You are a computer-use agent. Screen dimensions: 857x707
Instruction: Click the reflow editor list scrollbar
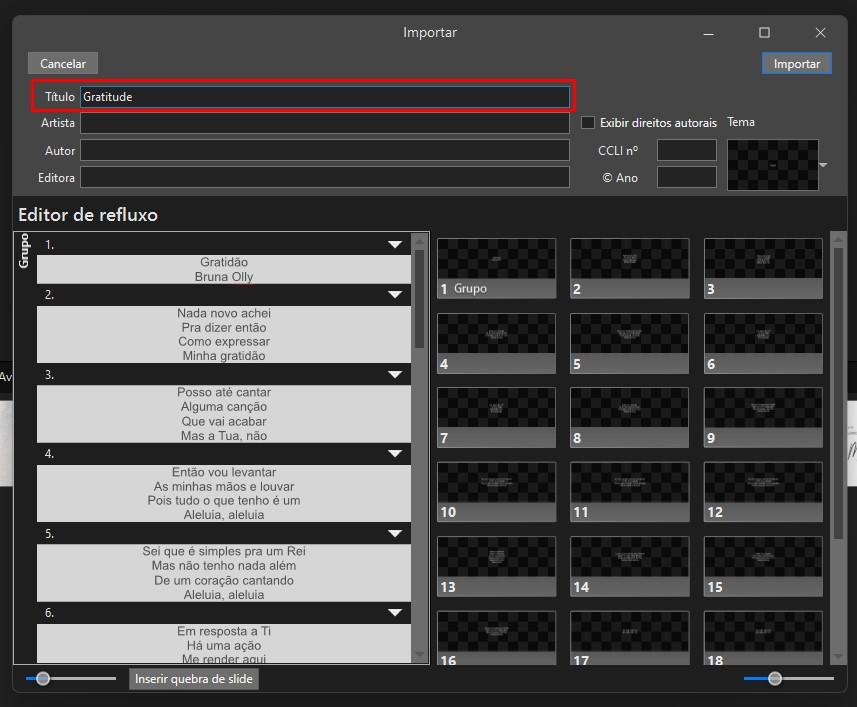pos(419,298)
